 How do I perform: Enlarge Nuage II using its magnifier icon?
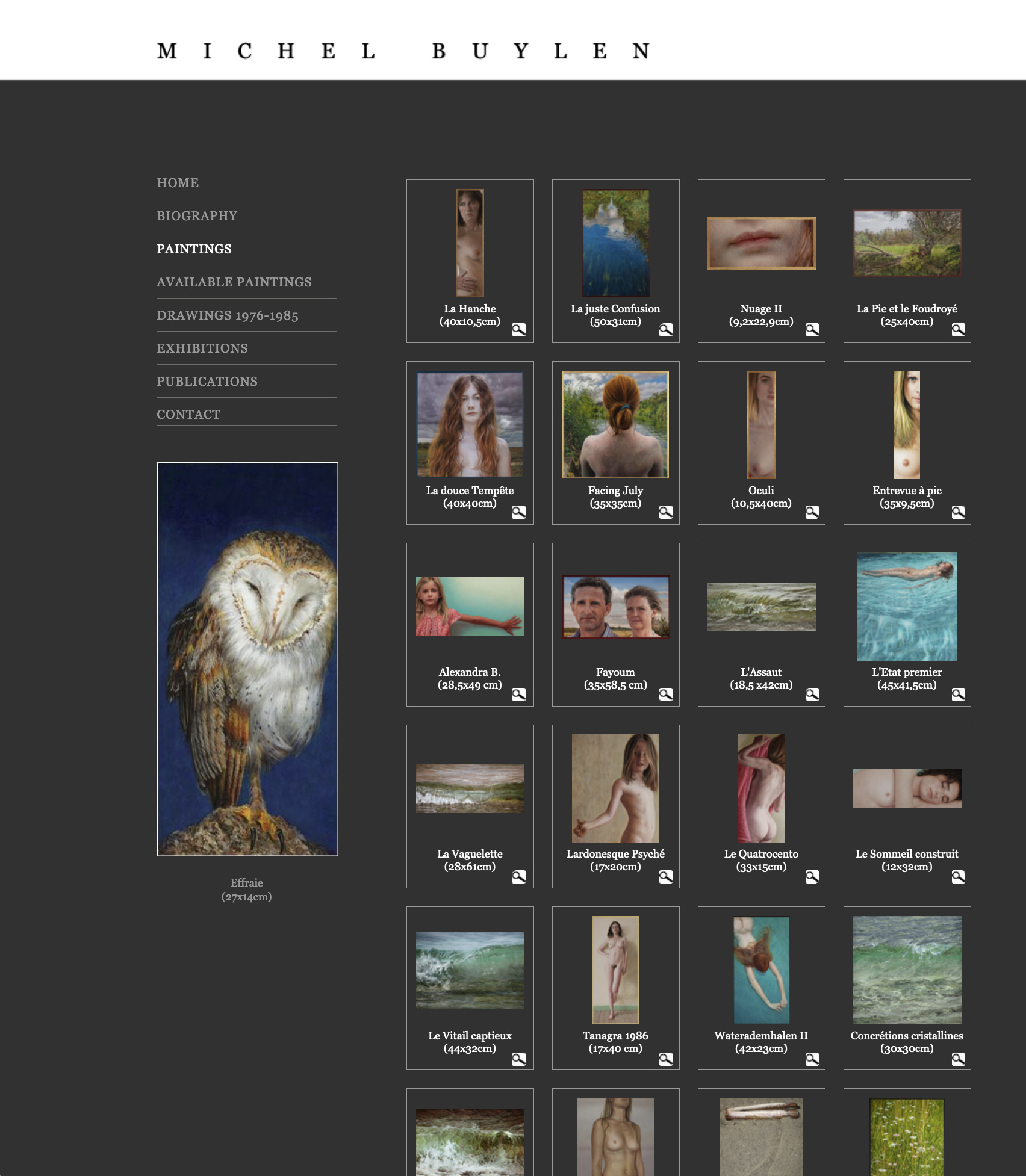[x=812, y=330]
